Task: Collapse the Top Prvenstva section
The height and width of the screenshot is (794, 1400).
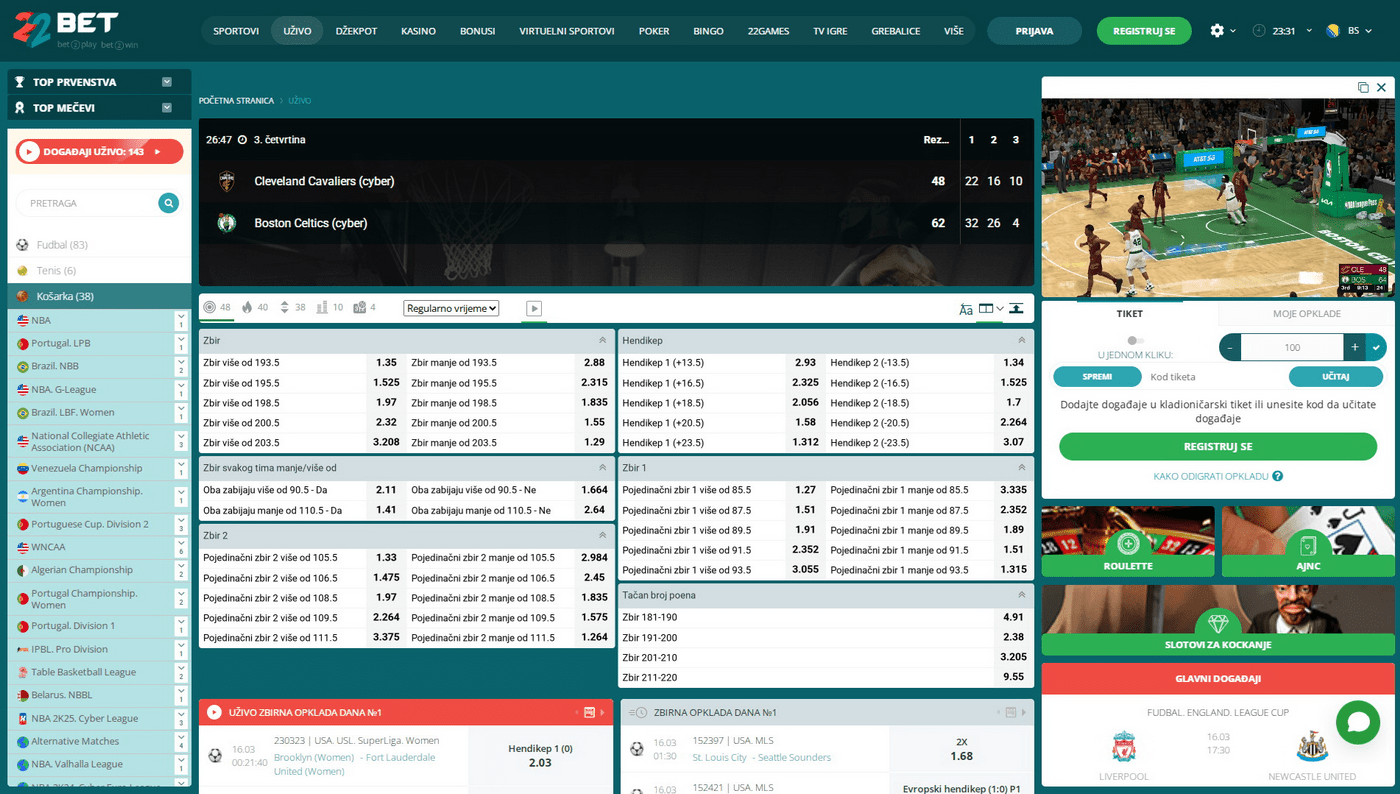Action: click(x=167, y=82)
